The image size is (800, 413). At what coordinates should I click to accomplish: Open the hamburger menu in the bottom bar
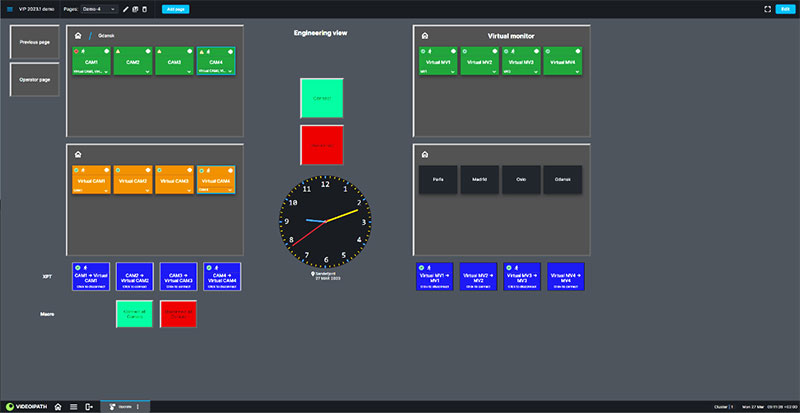pyautogui.click(x=73, y=406)
